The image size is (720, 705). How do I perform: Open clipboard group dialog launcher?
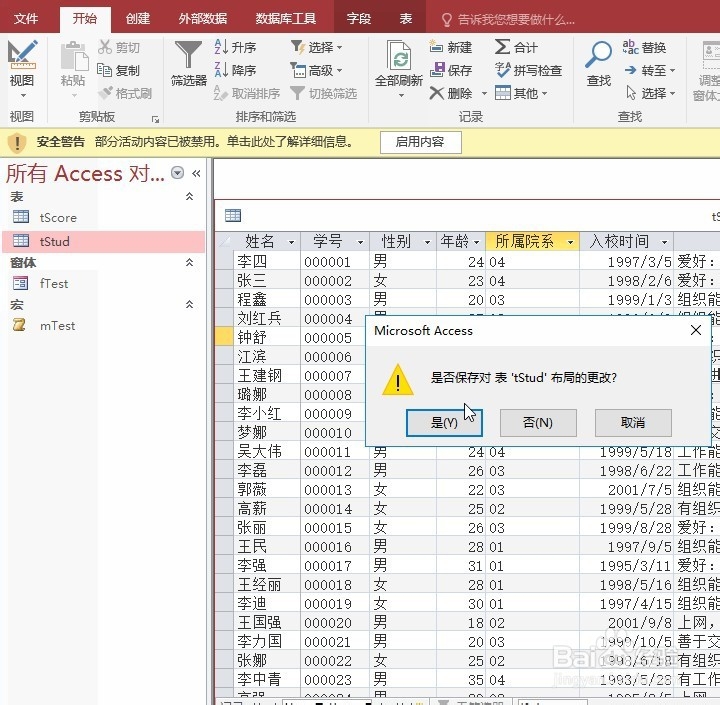tap(155, 119)
